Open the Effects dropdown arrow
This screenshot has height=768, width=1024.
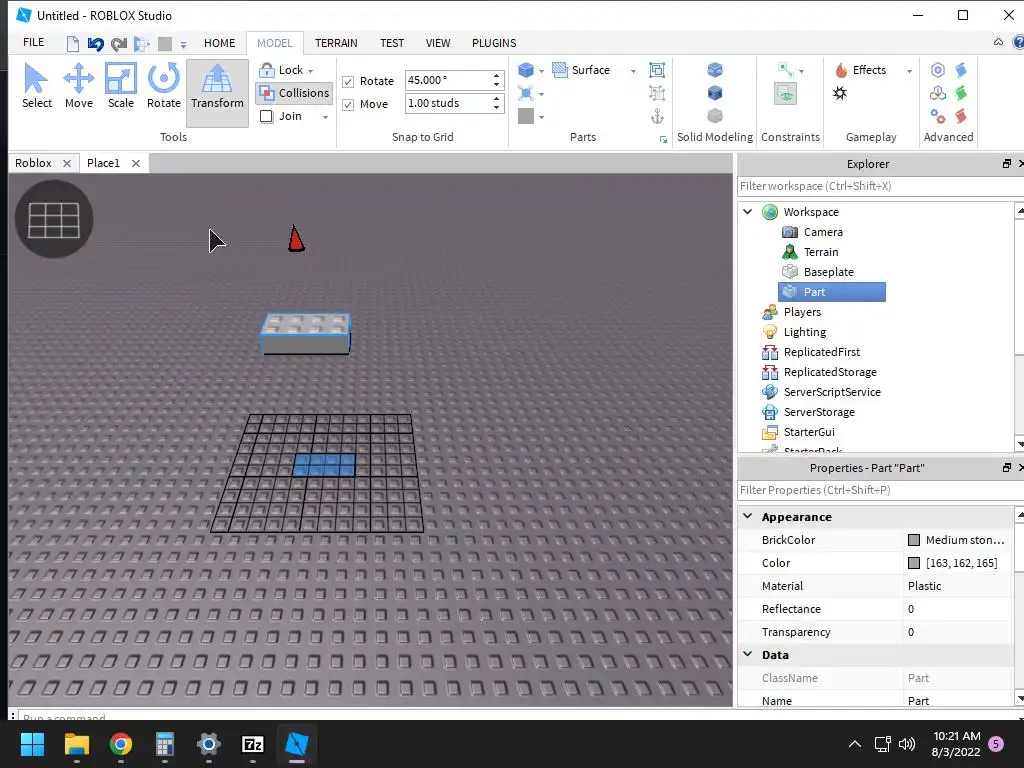point(909,71)
